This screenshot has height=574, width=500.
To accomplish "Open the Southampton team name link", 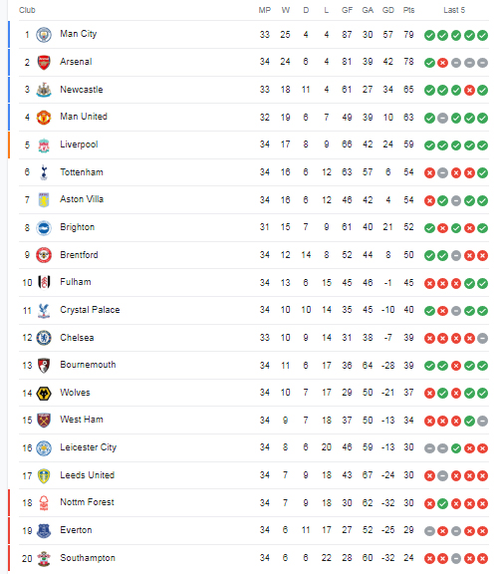I will click(x=88, y=558).
